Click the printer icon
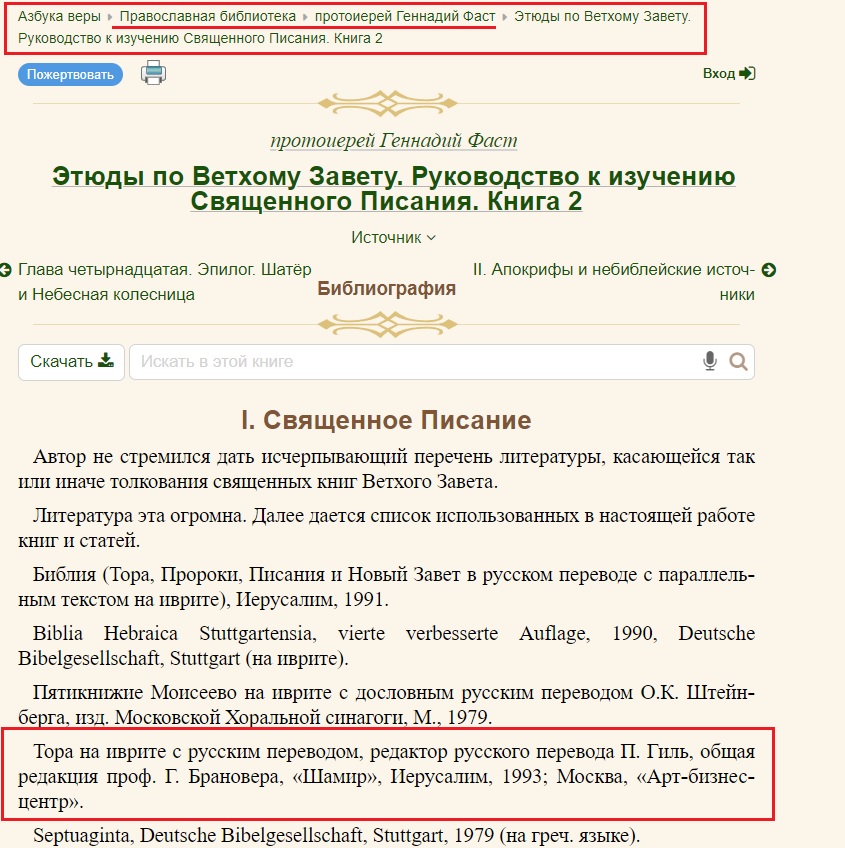 pyautogui.click(x=154, y=73)
